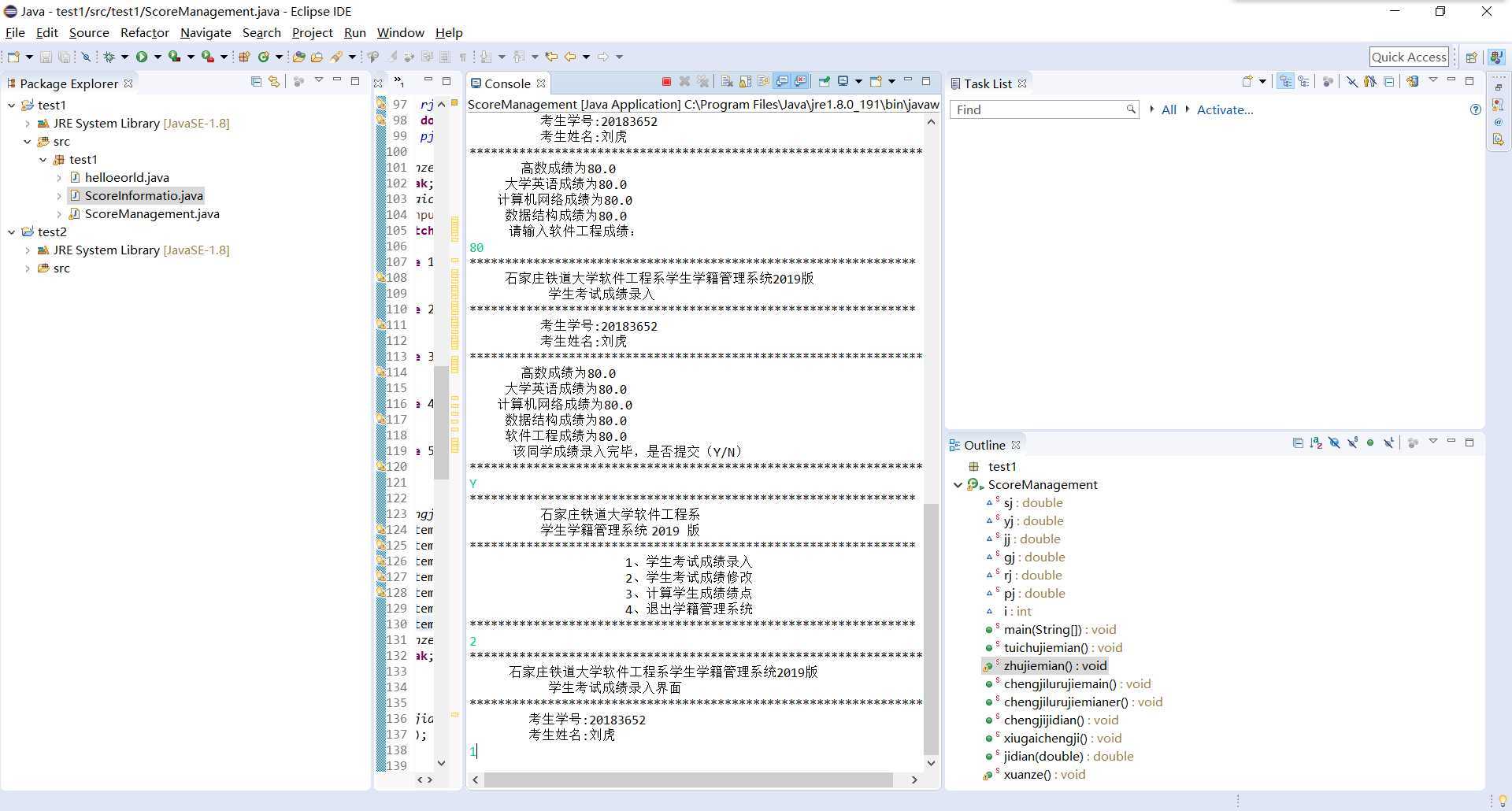Viewport: 1512px width, 811px height.
Task: Open the Project menu
Action: (313, 32)
